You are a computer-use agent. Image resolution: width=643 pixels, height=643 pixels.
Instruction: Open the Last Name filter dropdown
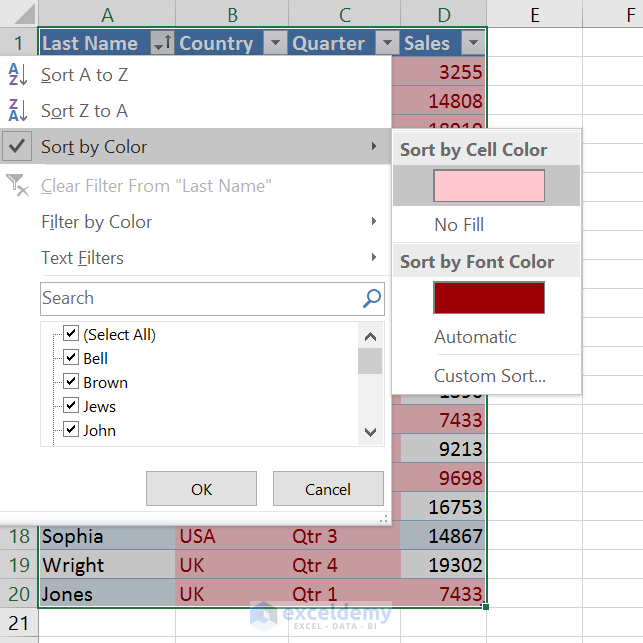coord(163,43)
